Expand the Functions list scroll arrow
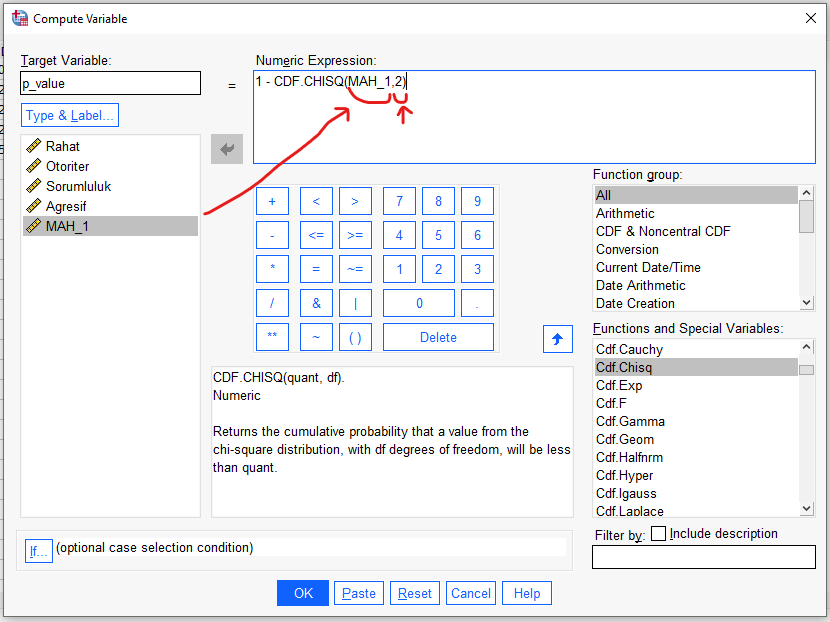 (x=805, y=509)
